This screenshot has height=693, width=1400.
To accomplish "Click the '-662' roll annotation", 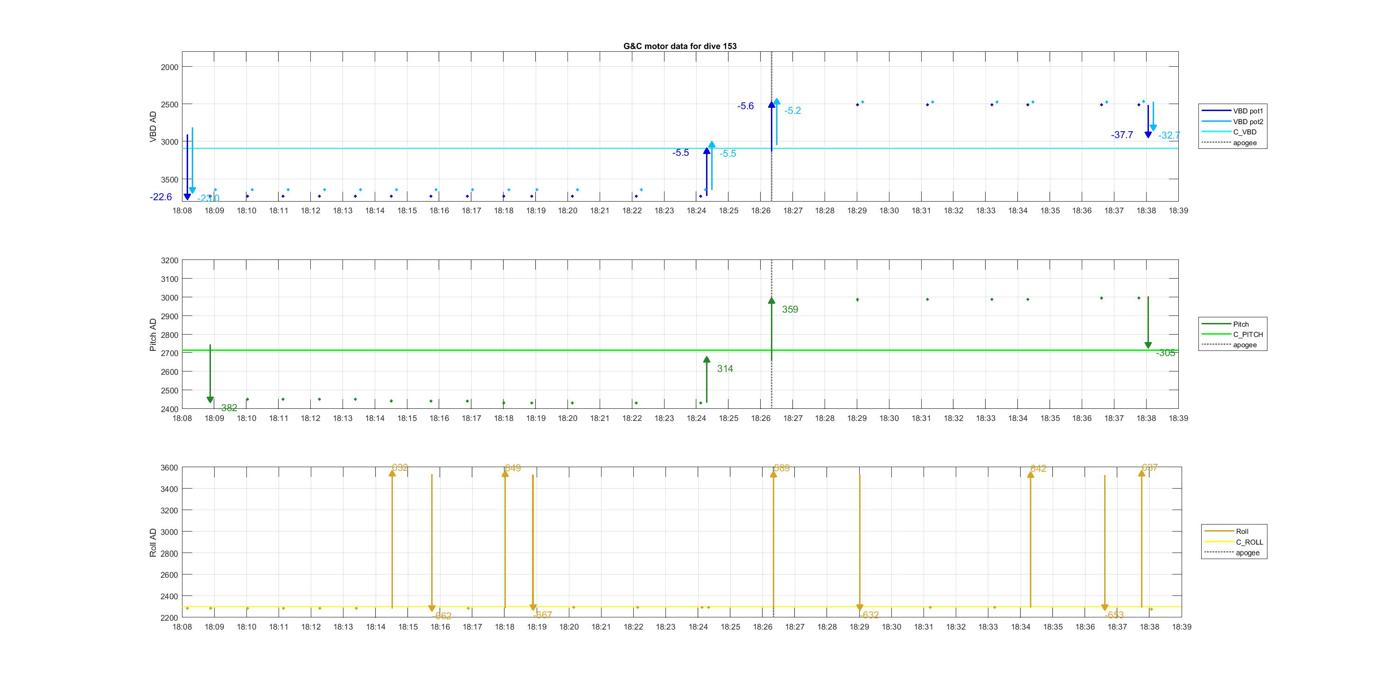I will (x=443, y=616).
